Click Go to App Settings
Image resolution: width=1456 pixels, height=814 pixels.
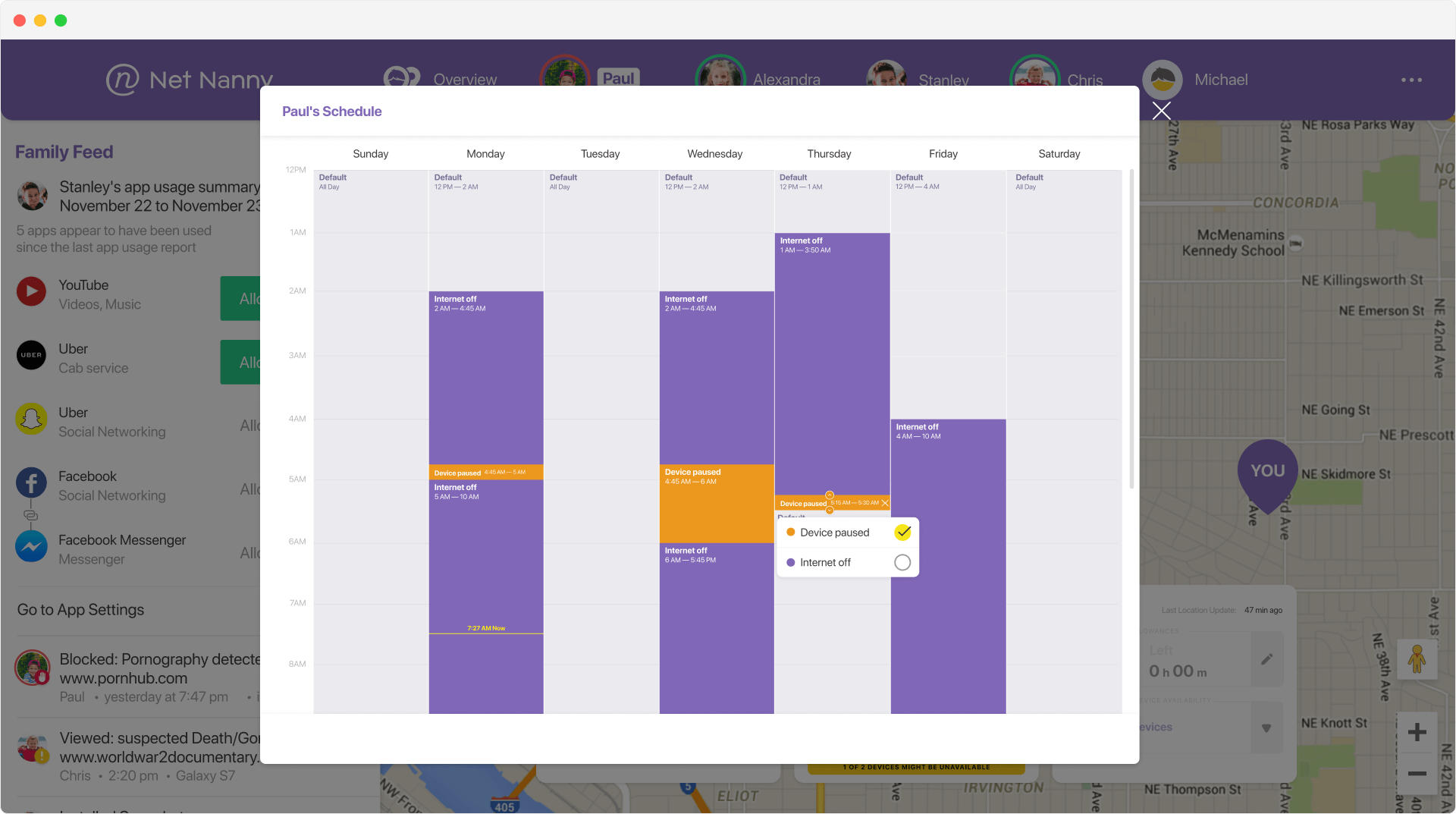click(x=80, y=610)
